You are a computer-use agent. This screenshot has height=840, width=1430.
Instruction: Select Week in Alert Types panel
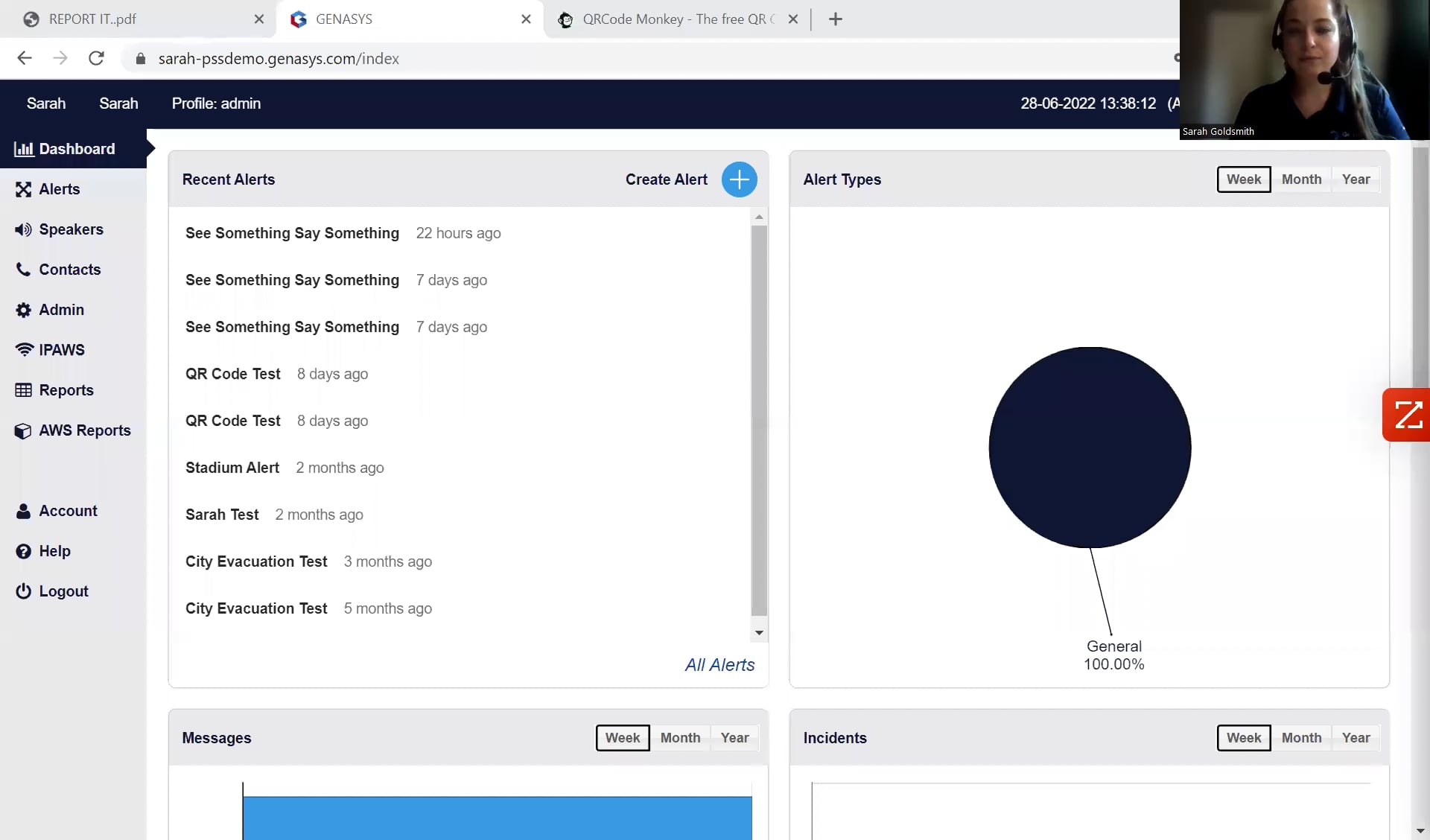click(x=1244, y=179)
